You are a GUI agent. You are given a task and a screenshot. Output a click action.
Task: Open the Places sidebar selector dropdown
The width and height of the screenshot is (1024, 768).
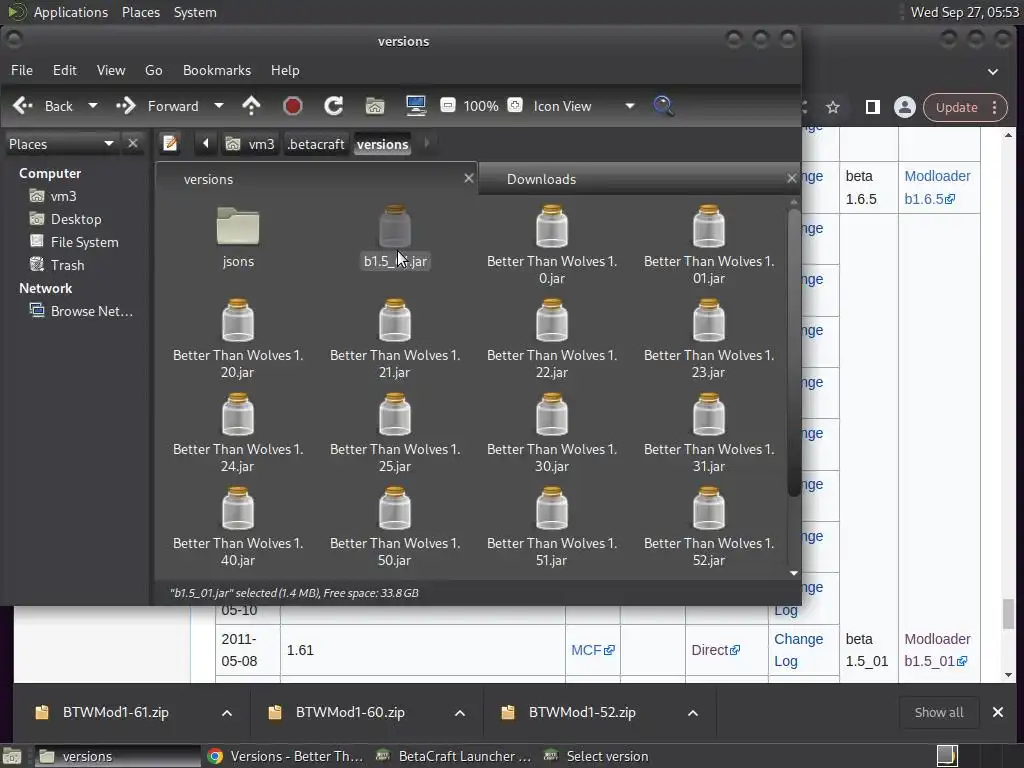61,144
